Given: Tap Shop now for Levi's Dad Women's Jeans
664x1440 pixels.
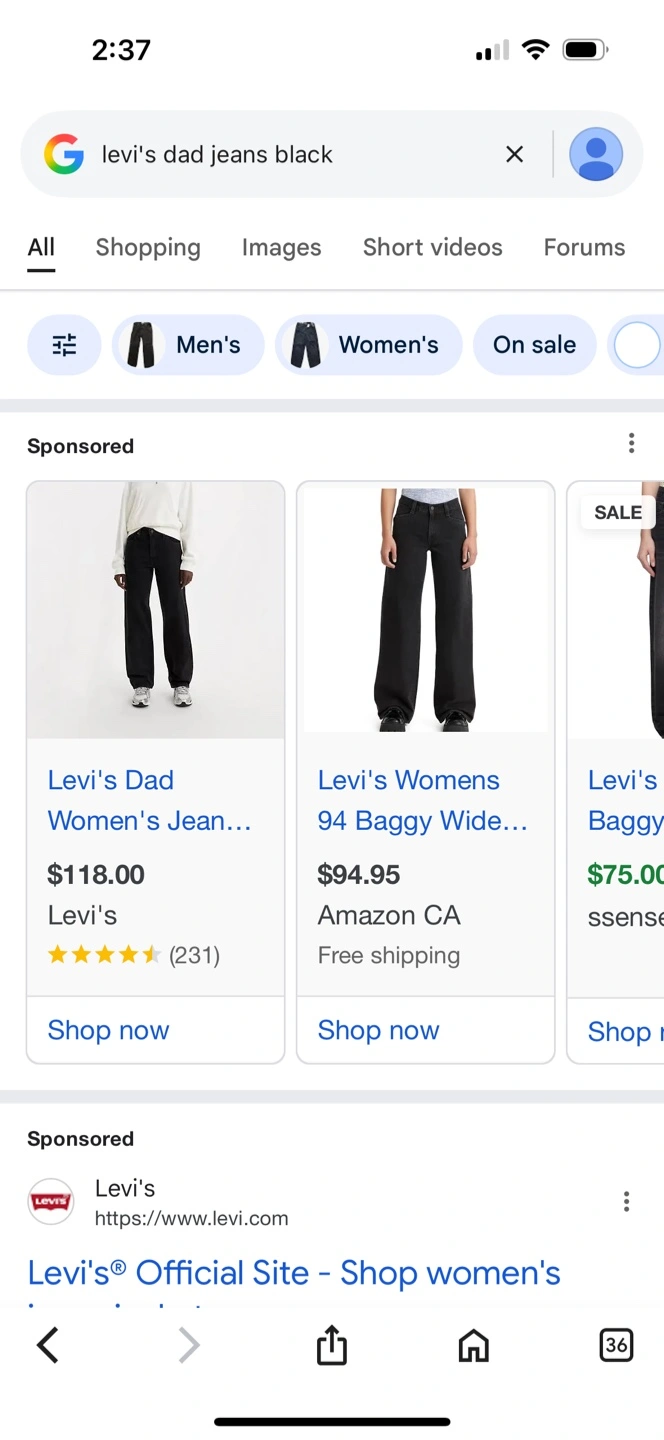Looking at the screenshot, I should [x=109, y=1030].
